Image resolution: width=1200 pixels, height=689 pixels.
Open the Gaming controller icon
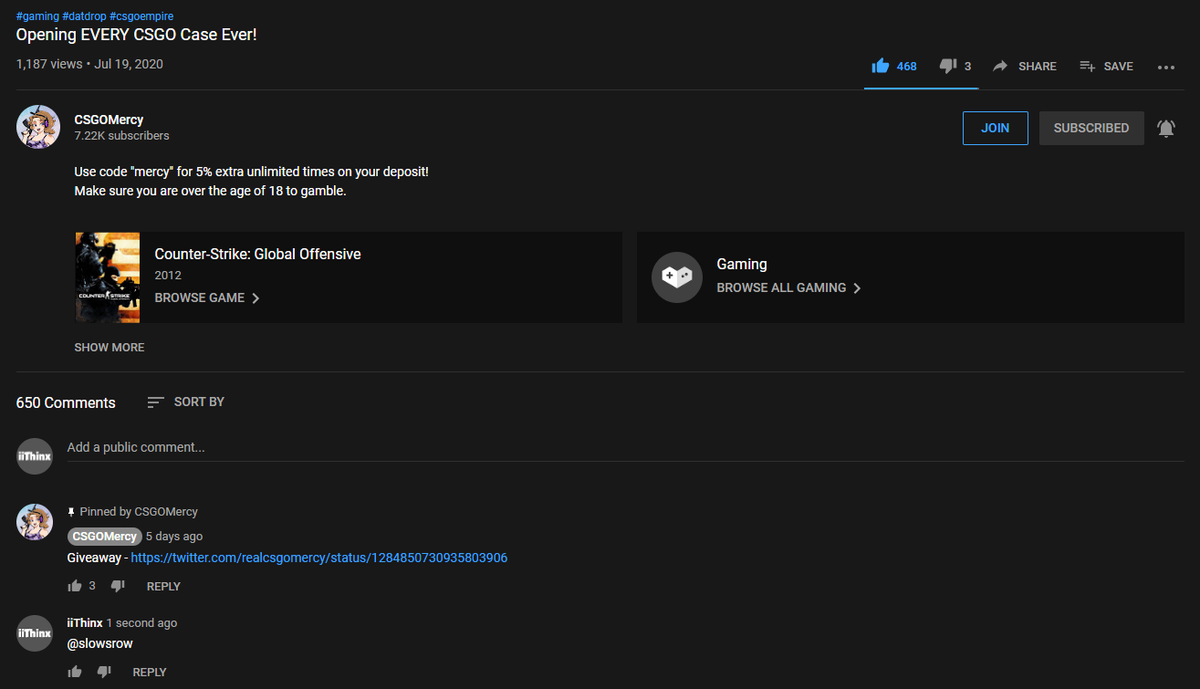677,278
